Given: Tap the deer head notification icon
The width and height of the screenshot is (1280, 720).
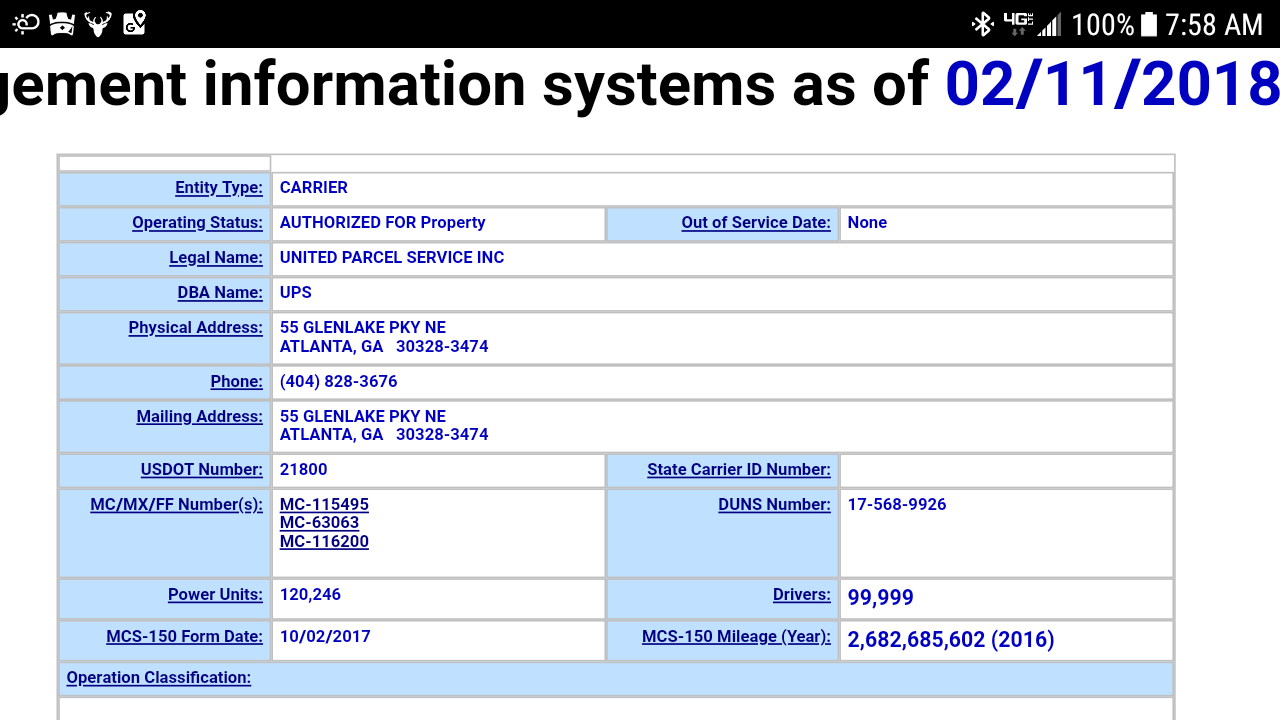Looking at the screenshot, I should 98,23.
